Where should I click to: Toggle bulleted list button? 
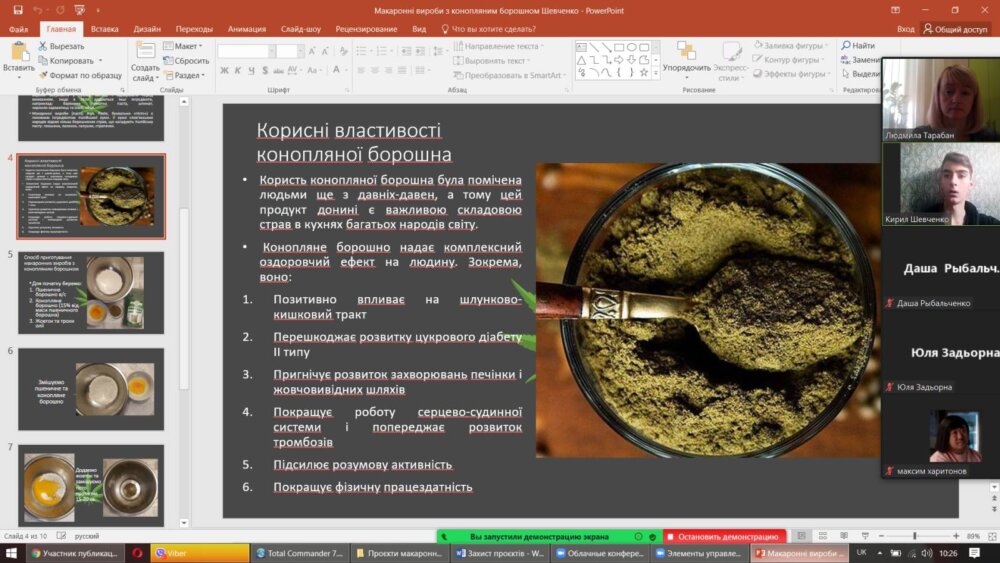click(x=364, y=51)
